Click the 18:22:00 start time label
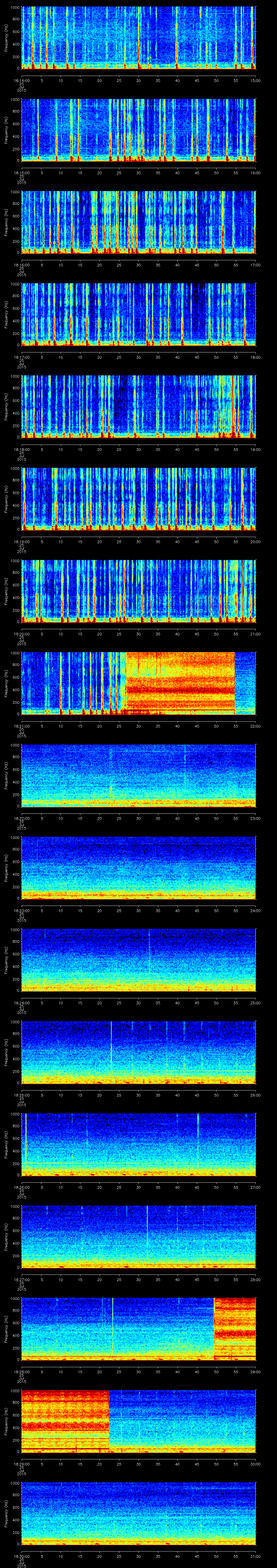 point(21,818)
